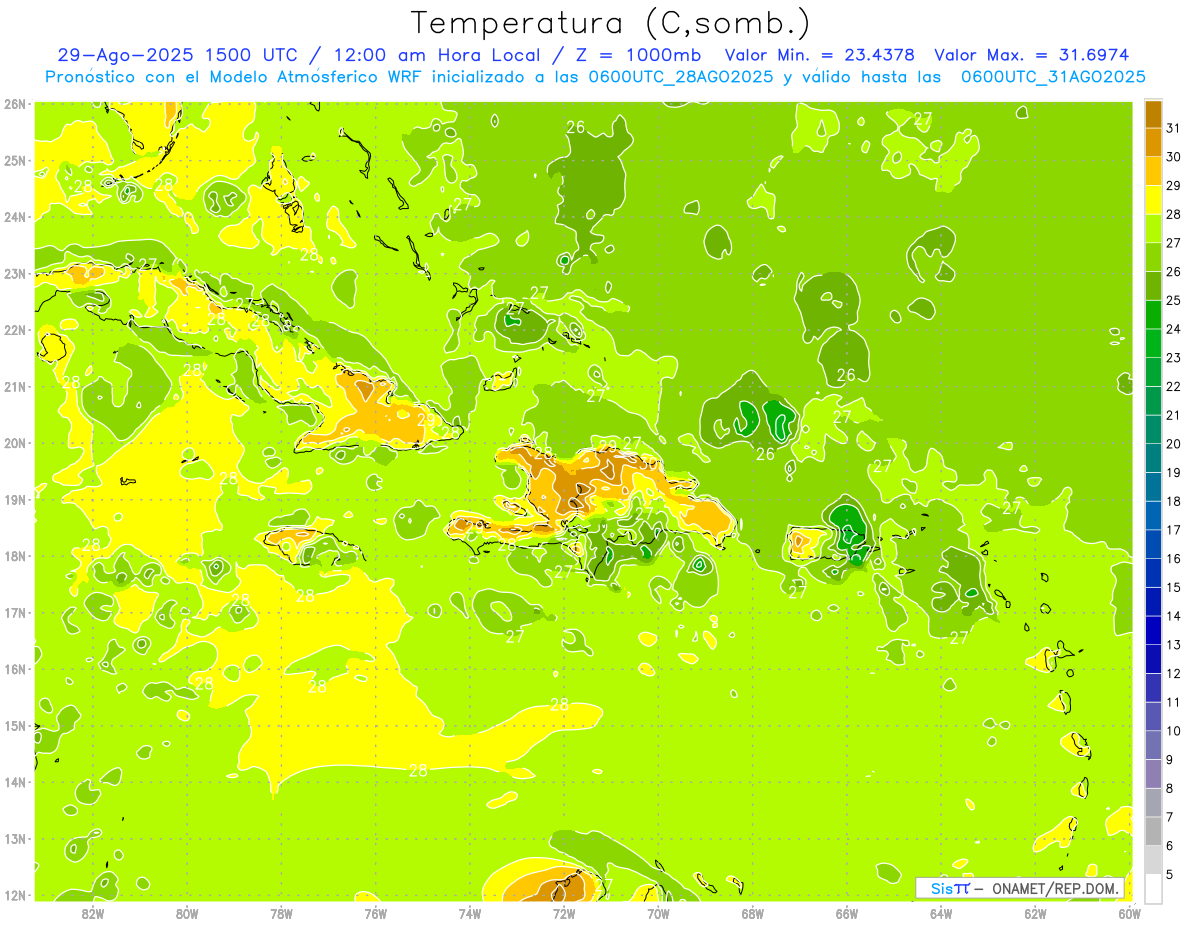Click the 68W longitude axis label
1200x927 pixels.
753,913
